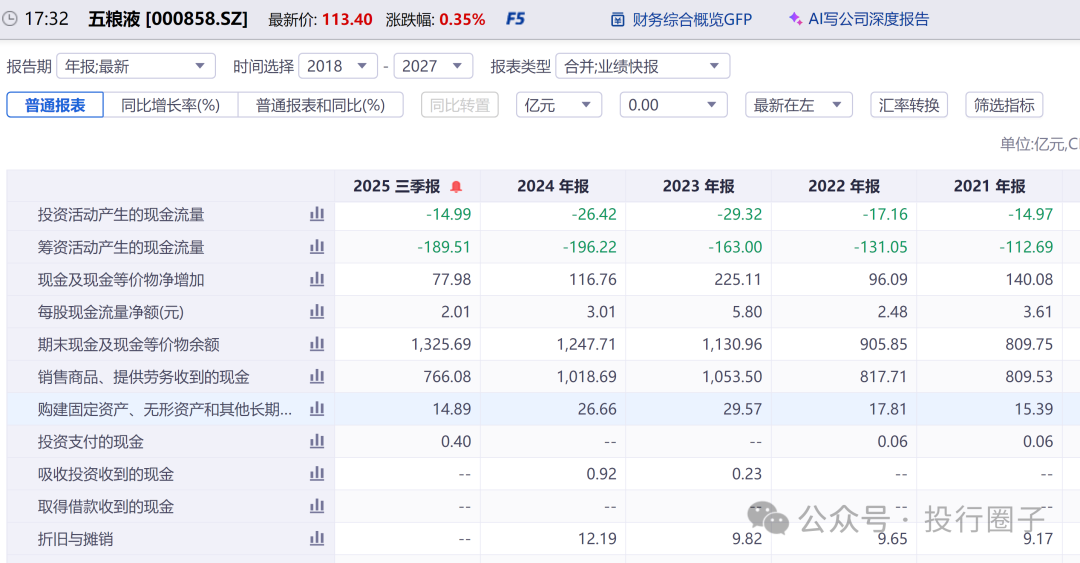This screenshot has width=1080, height=563.
Task: Open chart icon for 投资支付的现金 row
Action: (317, 441)
